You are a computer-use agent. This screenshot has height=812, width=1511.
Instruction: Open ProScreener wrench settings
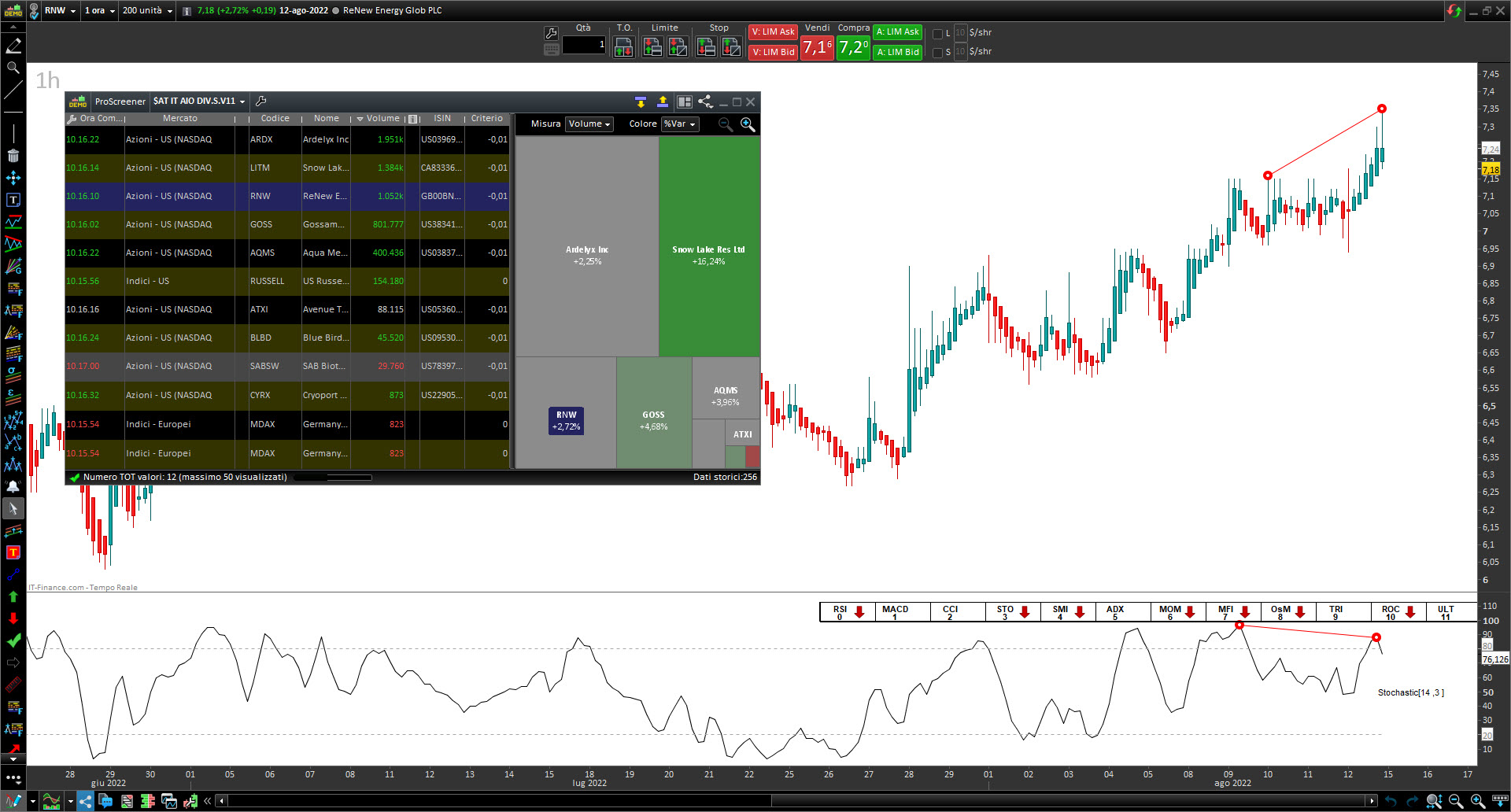click(261, 101)
